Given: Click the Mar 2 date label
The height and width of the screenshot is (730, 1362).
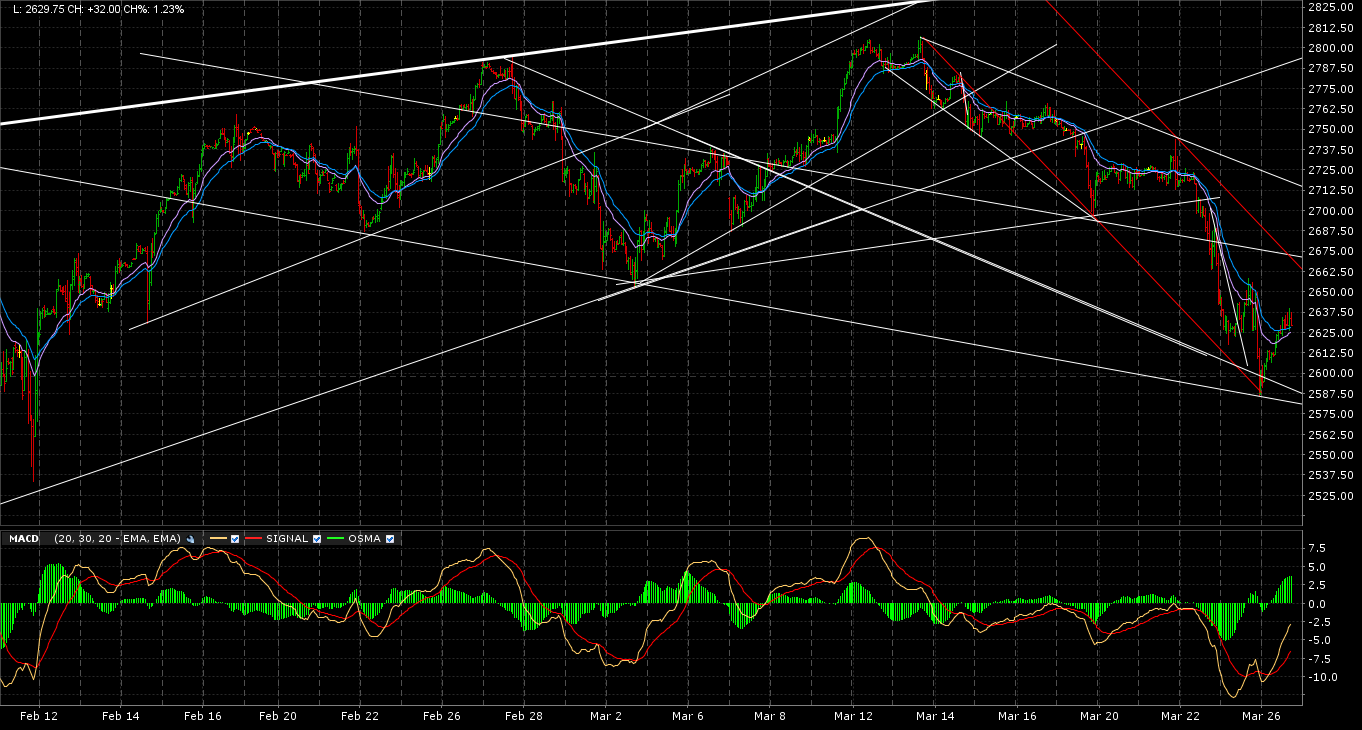Looking at the screenshot, I should (x=606, y=716).
